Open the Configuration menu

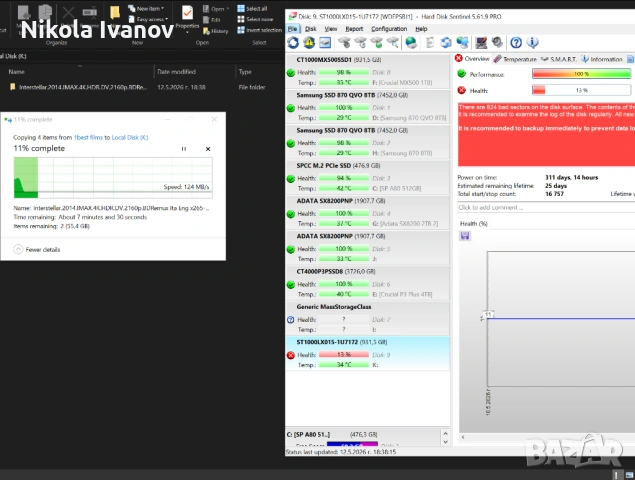[389, 29]
